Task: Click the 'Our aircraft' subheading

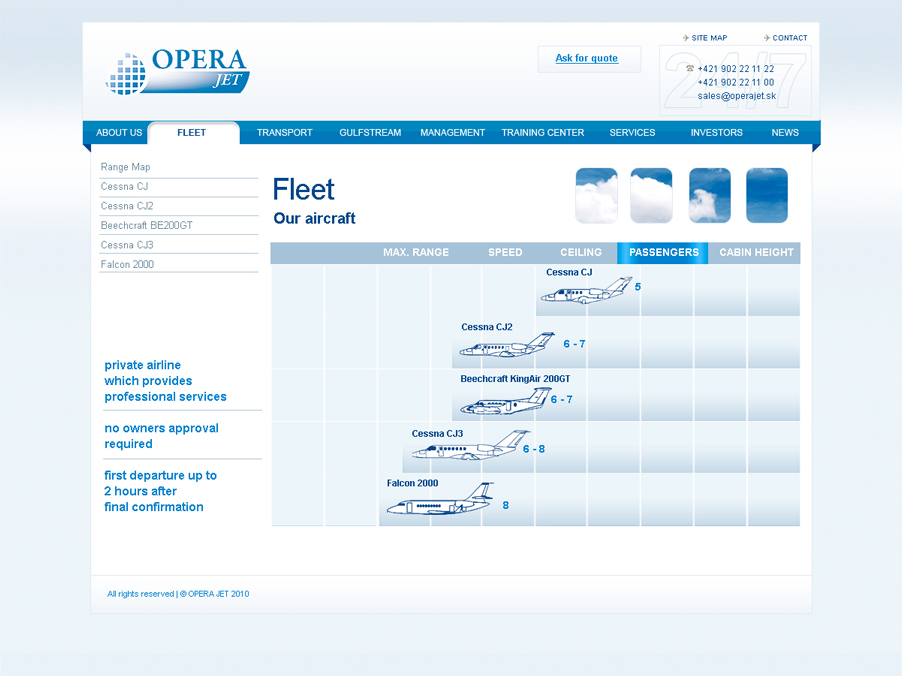Action: tap(314, 219)
